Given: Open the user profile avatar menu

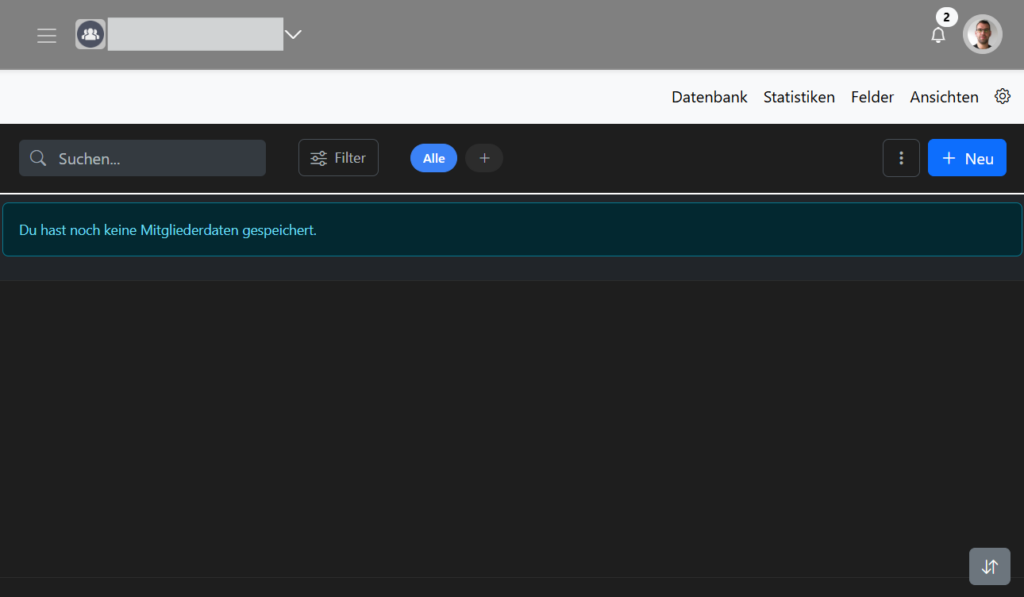Looking at the screenshot, I should [x=982, y=35].
